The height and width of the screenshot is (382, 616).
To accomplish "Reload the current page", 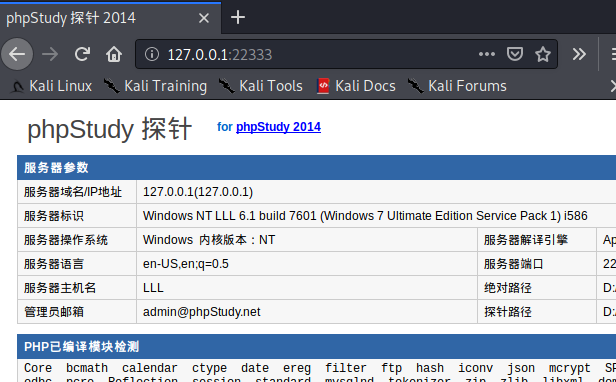I will pos(82,54).
